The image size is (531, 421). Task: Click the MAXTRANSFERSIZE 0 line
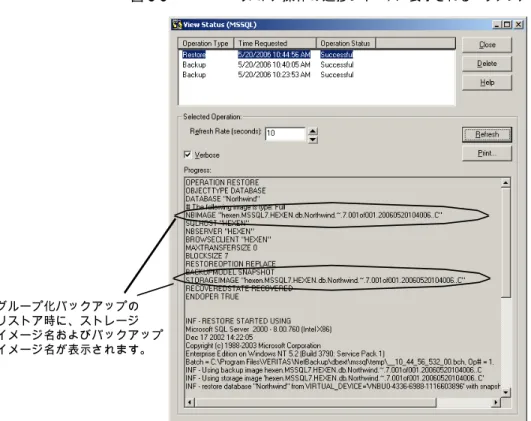tap(221, 248)
